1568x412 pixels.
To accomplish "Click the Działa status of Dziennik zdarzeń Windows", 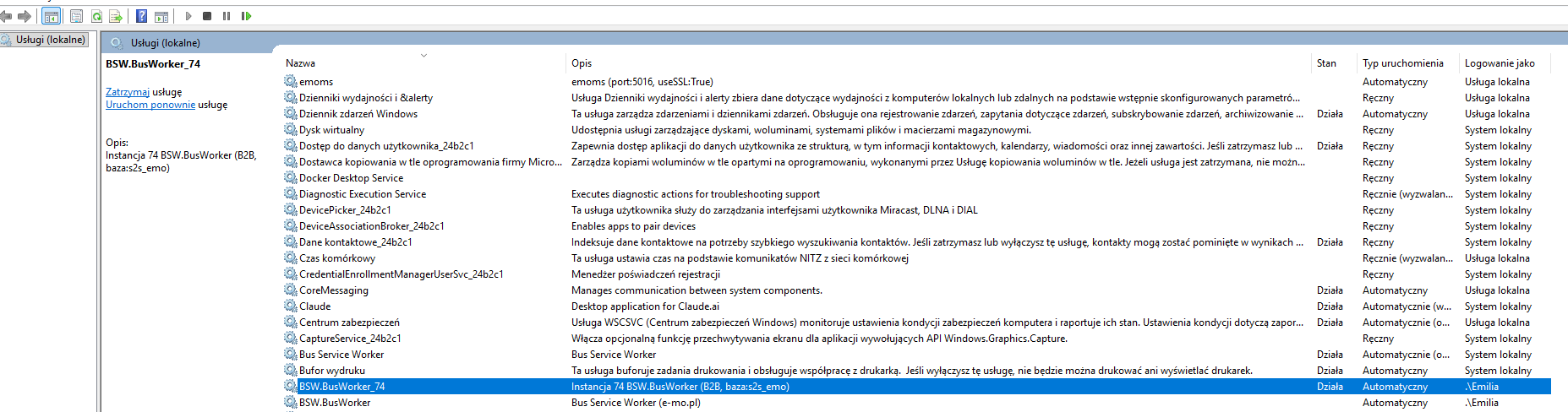I will click(x=1330, y=114).
